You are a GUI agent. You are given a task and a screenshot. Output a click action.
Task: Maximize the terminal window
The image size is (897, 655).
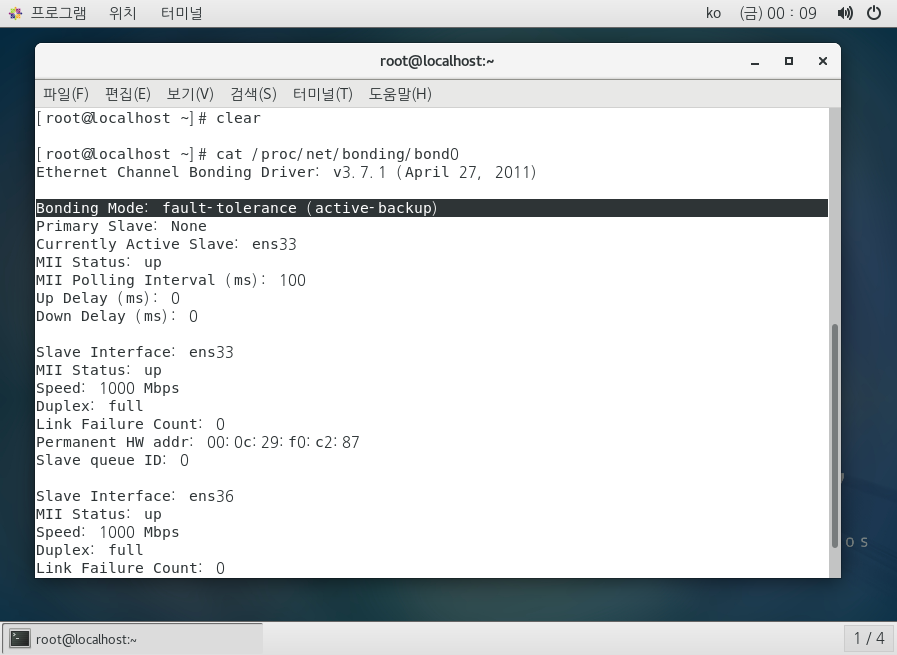coord(789,61)
